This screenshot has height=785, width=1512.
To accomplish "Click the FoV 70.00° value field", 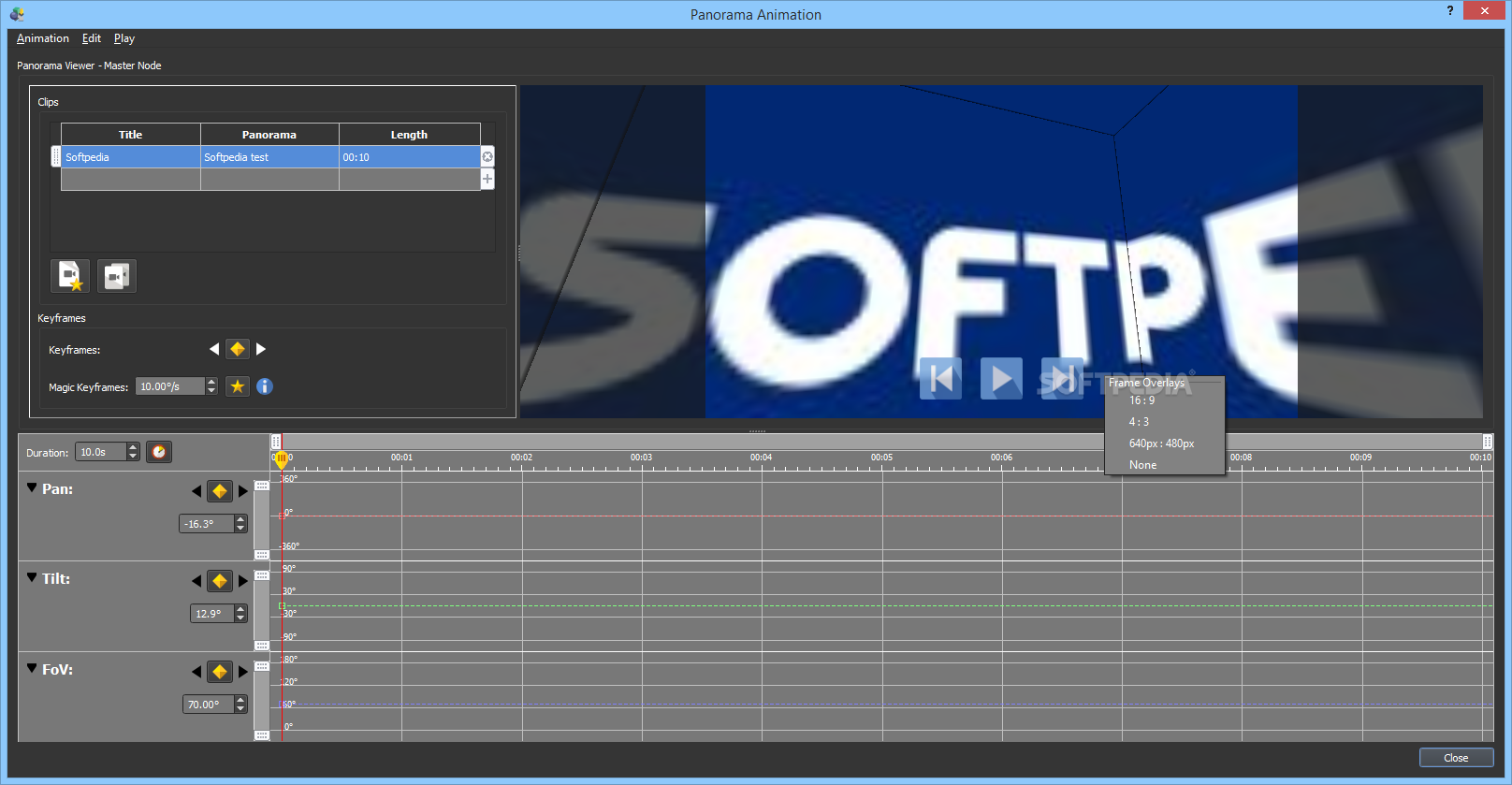I will coord(209,705).
